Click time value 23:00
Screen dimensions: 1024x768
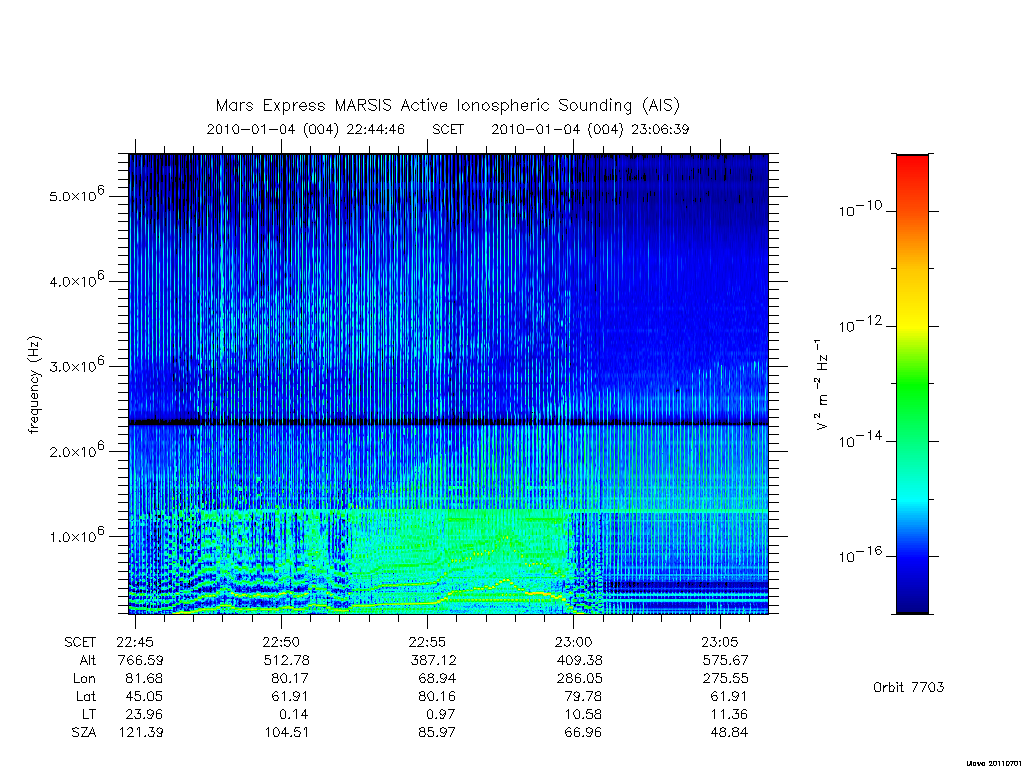pyautogui.click(x=573, y=643)
